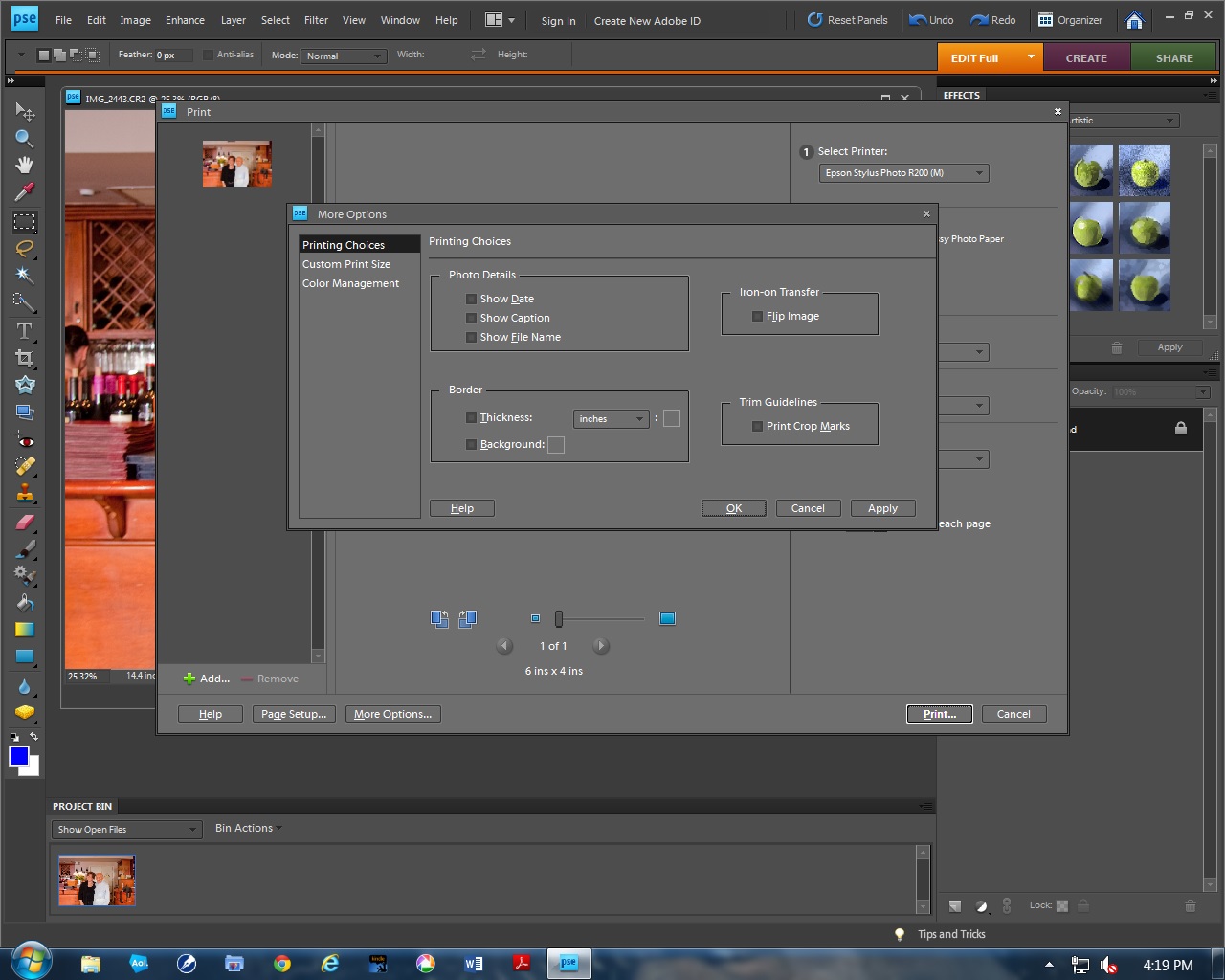Click the border Background color swatch
1225x980 pixels.
click(556, 445)
